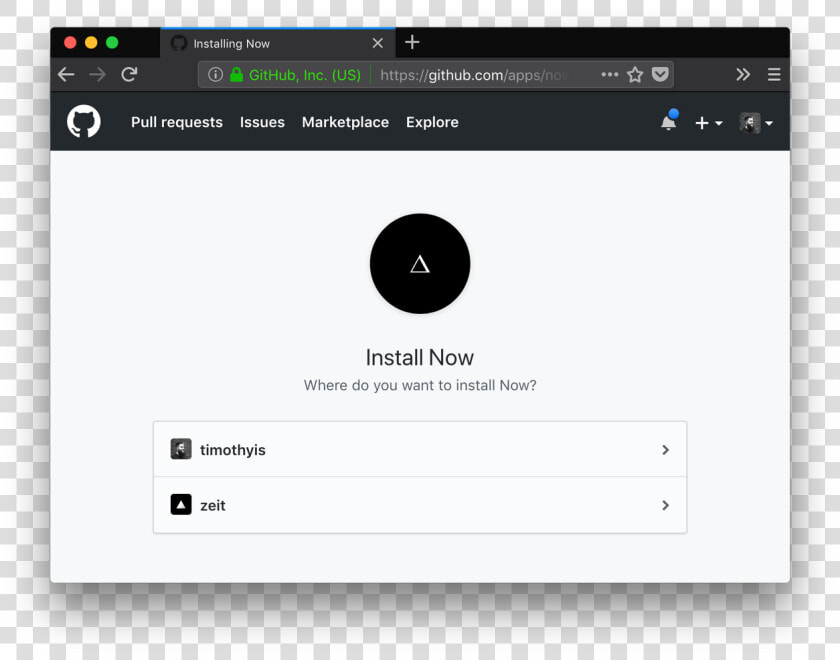This screenshot has height=660, width=840.
Task: Bookmark this page with the star
Action: point(635,74)
